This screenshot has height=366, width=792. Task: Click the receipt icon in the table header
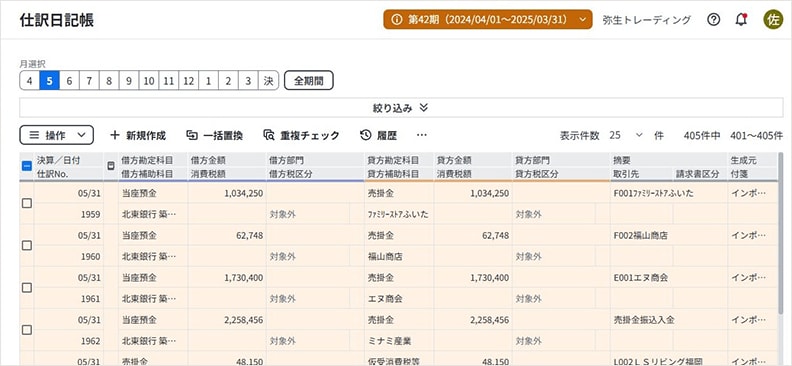[x=111, y=166]
